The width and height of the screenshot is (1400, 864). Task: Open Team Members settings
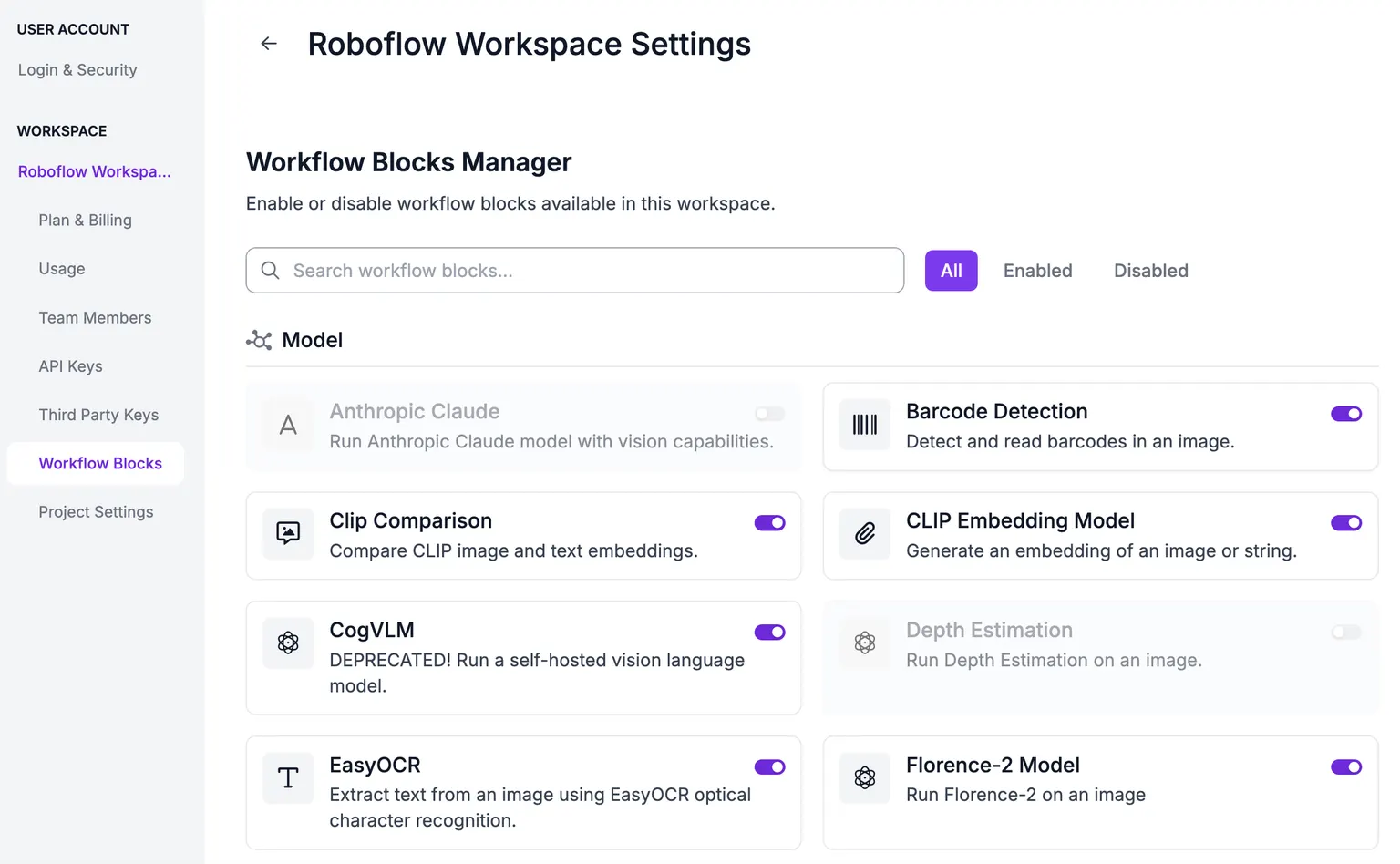(x=96, y=318)
